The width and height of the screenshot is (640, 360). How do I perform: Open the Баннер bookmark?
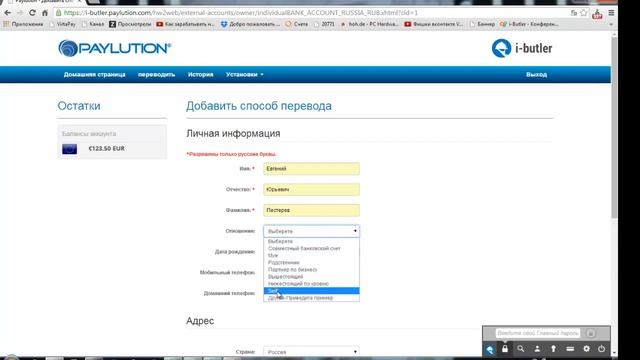point(482,24)
